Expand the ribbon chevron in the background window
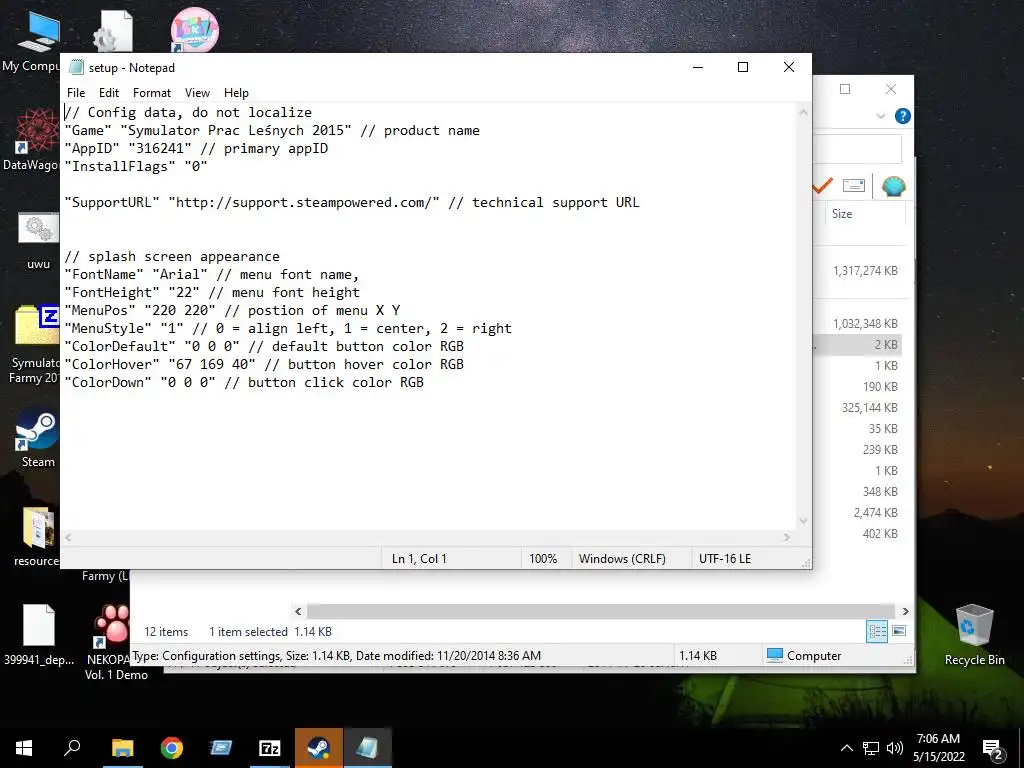Image resolution: width=1024 pixels, height=768 pixels. pyautogui.click(x=880, y=116)
